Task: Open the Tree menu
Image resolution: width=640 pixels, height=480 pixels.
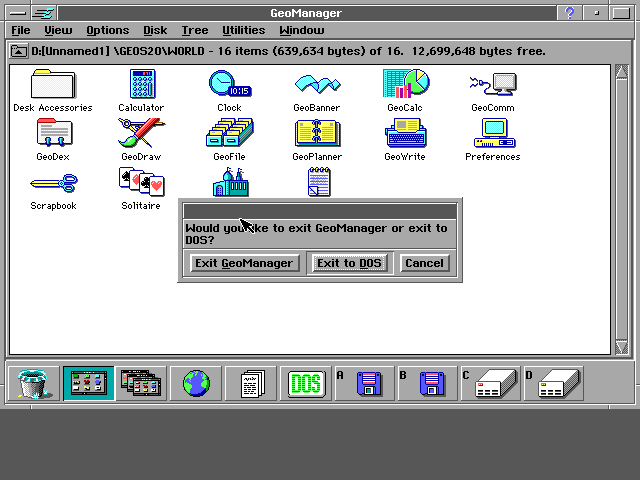Action: click(x=195, y=30)
